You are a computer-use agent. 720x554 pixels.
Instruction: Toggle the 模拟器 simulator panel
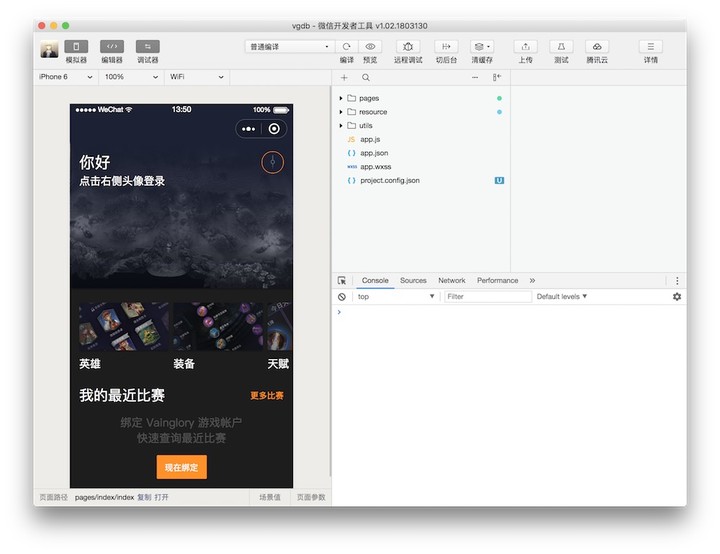(76, 46)
